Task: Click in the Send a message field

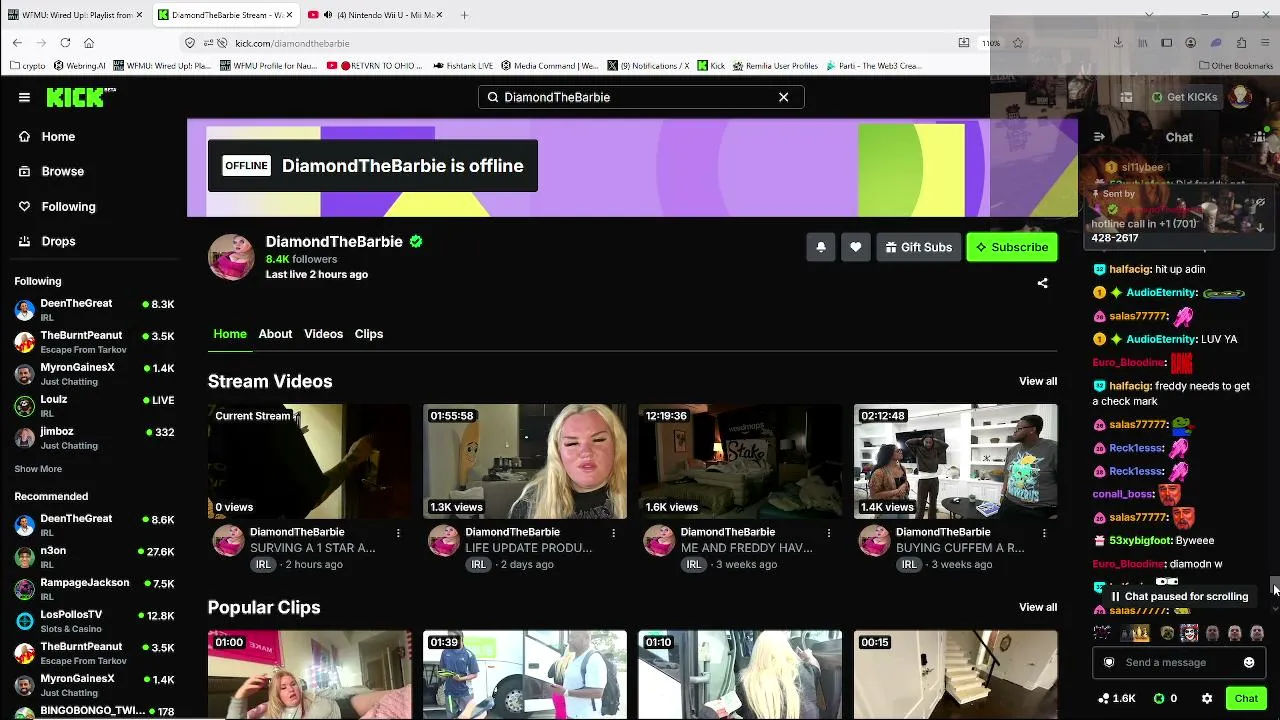Action: (1178, 662)
